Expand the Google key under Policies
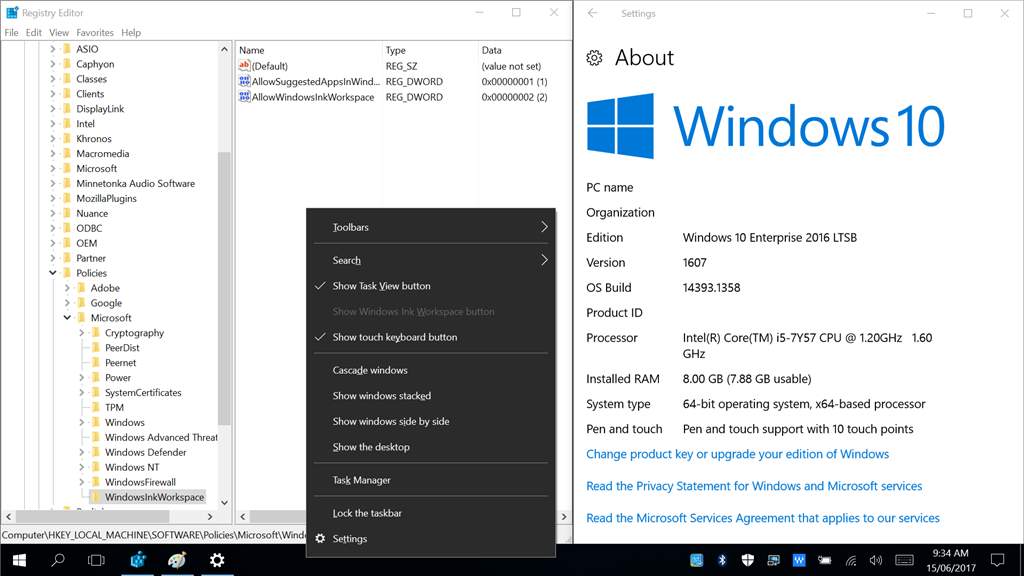 [x=67, y=303]
